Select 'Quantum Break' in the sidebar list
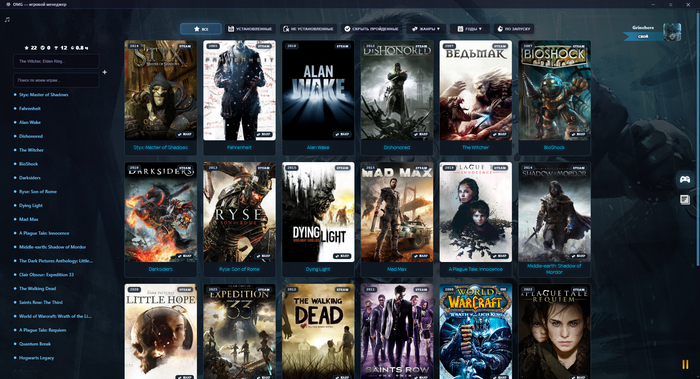 coord(35,344)
